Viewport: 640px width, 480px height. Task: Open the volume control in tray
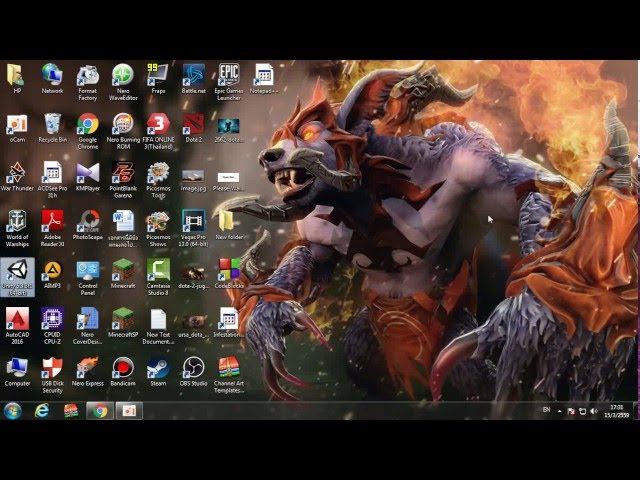pyautogui.click(x=594, y=411)
